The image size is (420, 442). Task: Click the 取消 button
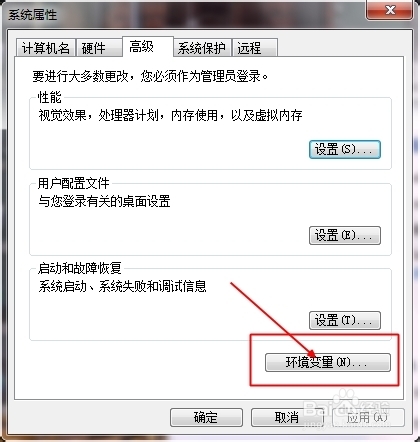point(287,417)
